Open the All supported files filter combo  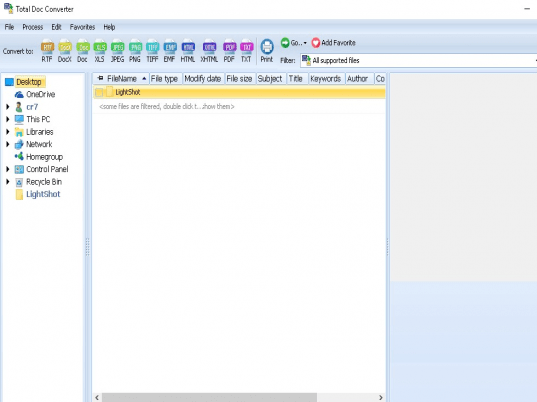419,61
